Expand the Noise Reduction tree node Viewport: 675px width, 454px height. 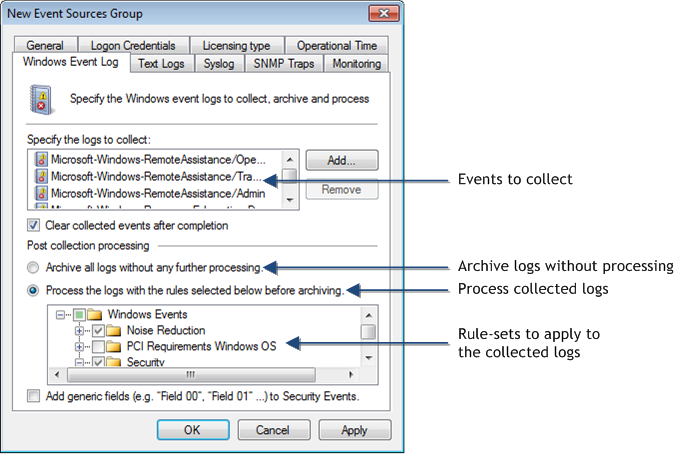coord(79,331)
